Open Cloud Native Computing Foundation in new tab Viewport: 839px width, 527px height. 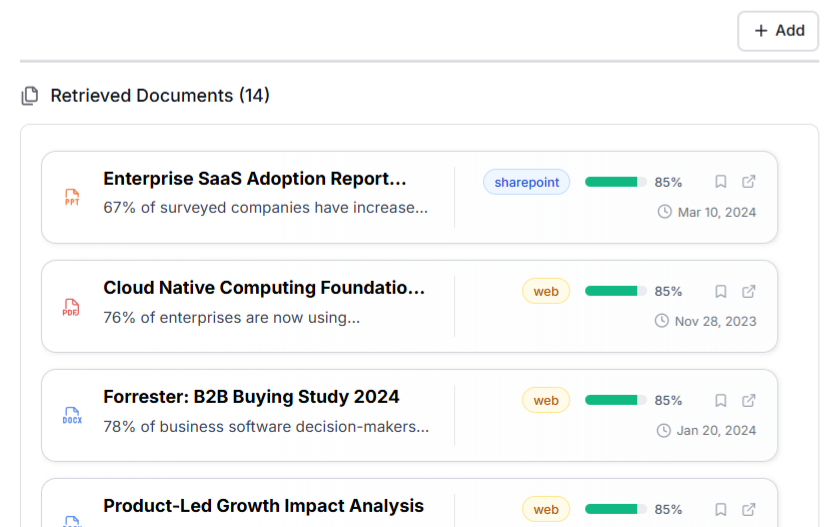(x=749, y=291)
